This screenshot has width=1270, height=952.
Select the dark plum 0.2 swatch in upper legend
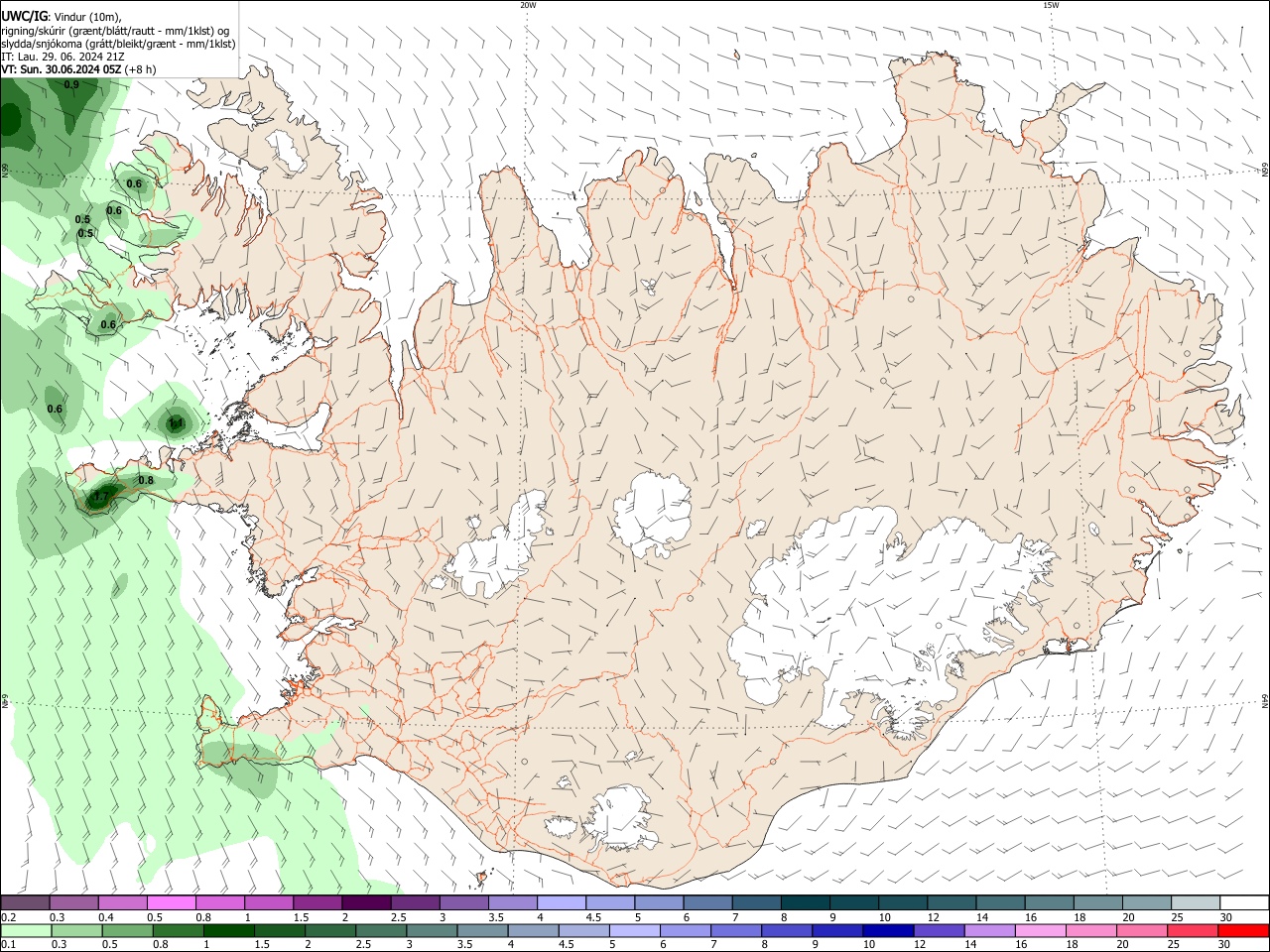click(x=26, y=903)
